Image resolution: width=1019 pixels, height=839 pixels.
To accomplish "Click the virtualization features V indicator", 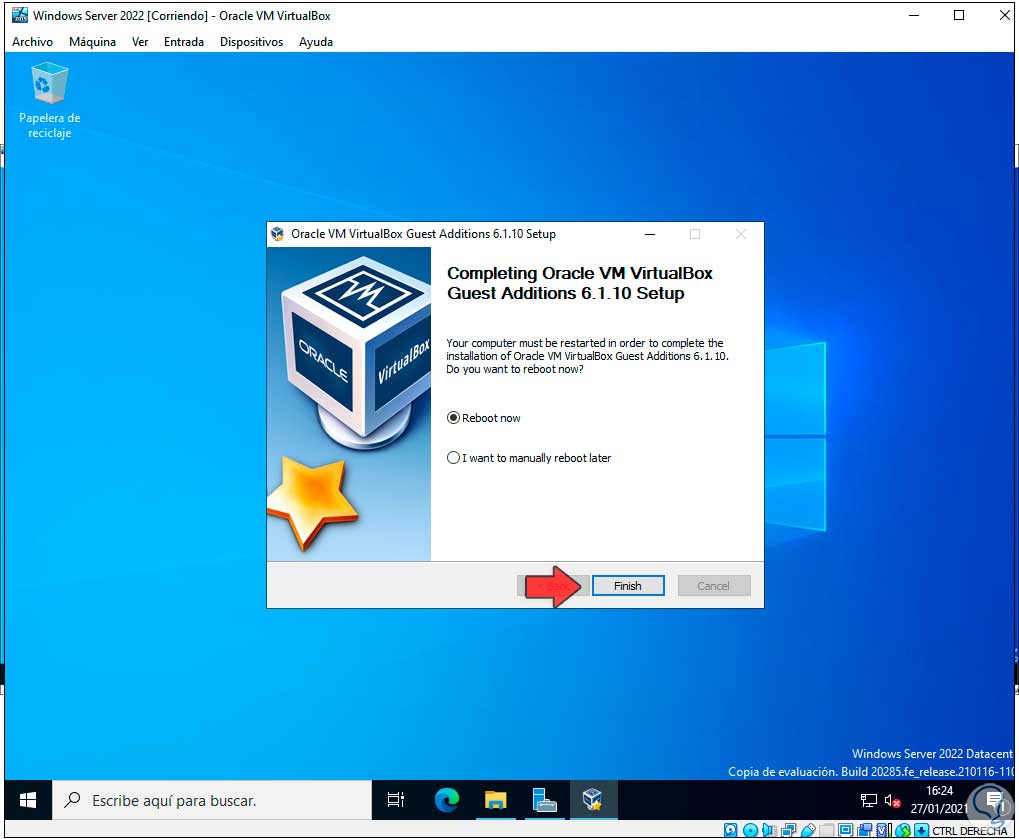I will [x=883, y=830].
